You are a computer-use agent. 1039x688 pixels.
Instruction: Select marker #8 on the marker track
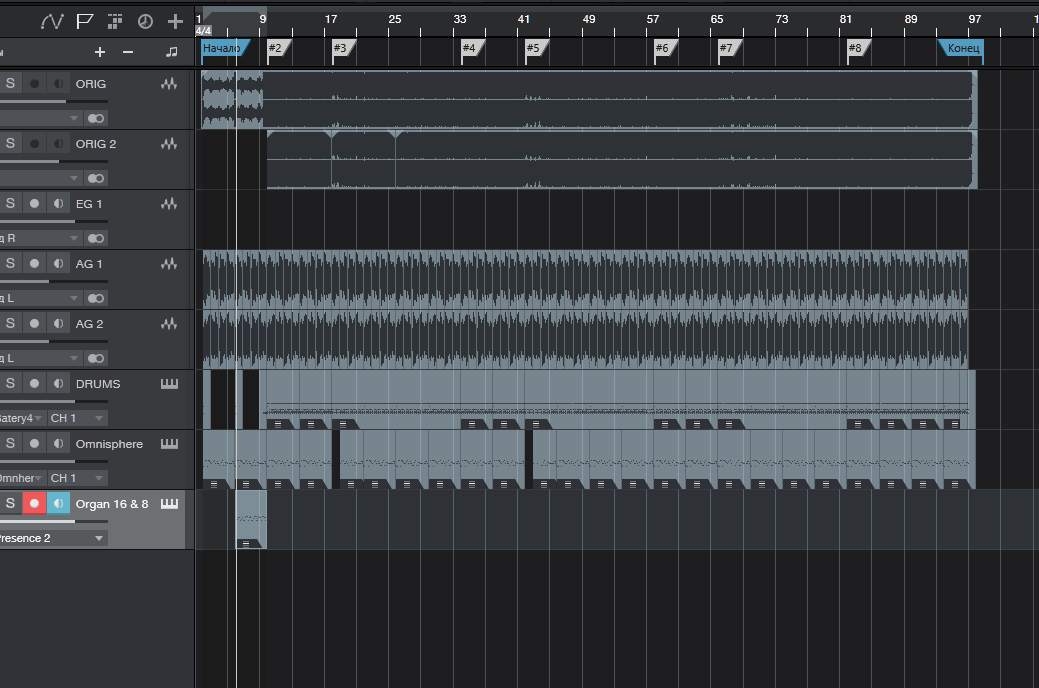(x=859, y=48)
